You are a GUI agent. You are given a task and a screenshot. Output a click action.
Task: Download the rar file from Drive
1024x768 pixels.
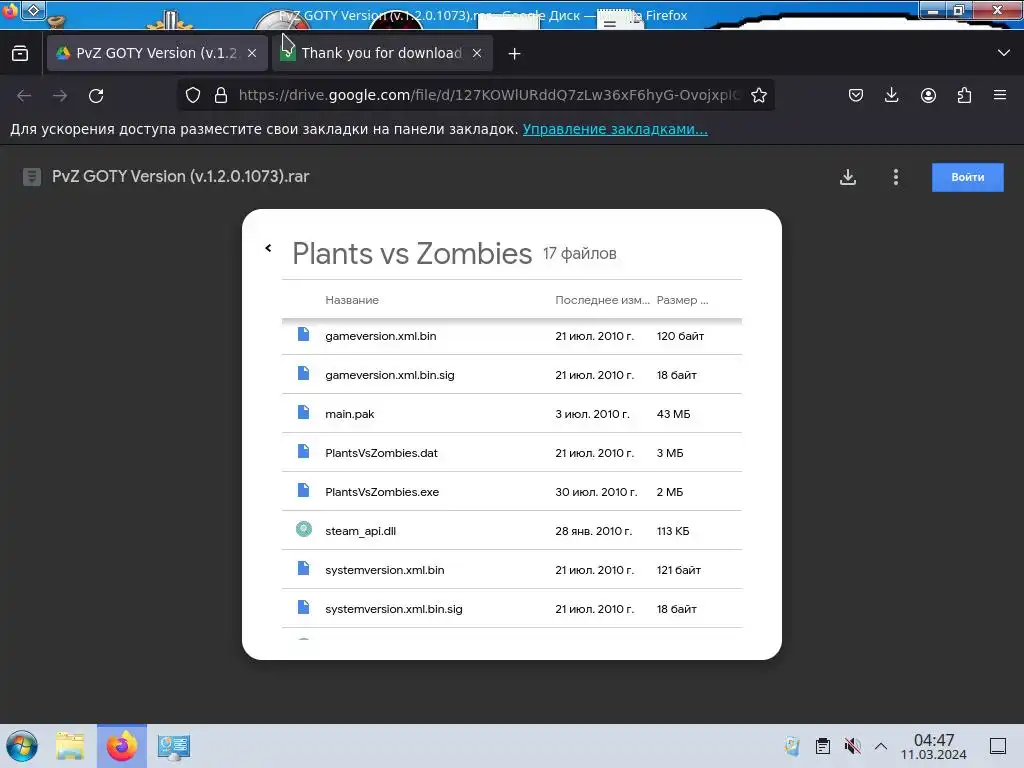[x=848, y=177]
